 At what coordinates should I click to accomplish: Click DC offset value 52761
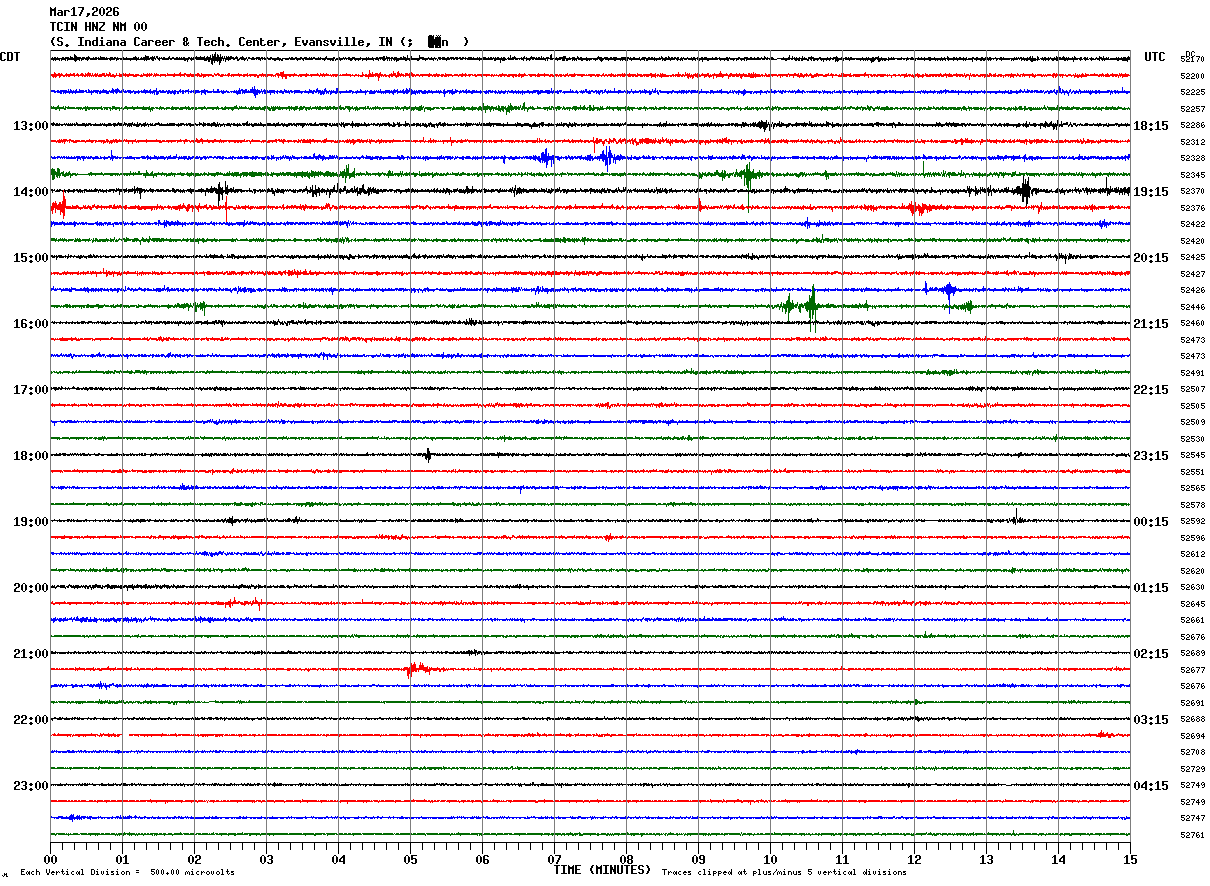tap(1192, 835)
